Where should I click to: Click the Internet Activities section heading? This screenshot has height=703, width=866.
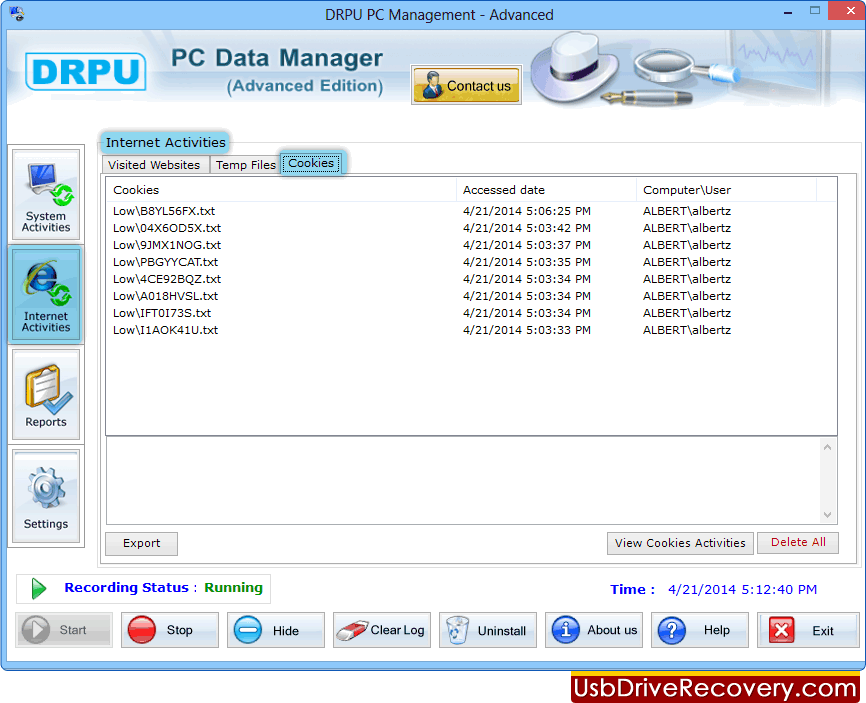click(166, 142)
